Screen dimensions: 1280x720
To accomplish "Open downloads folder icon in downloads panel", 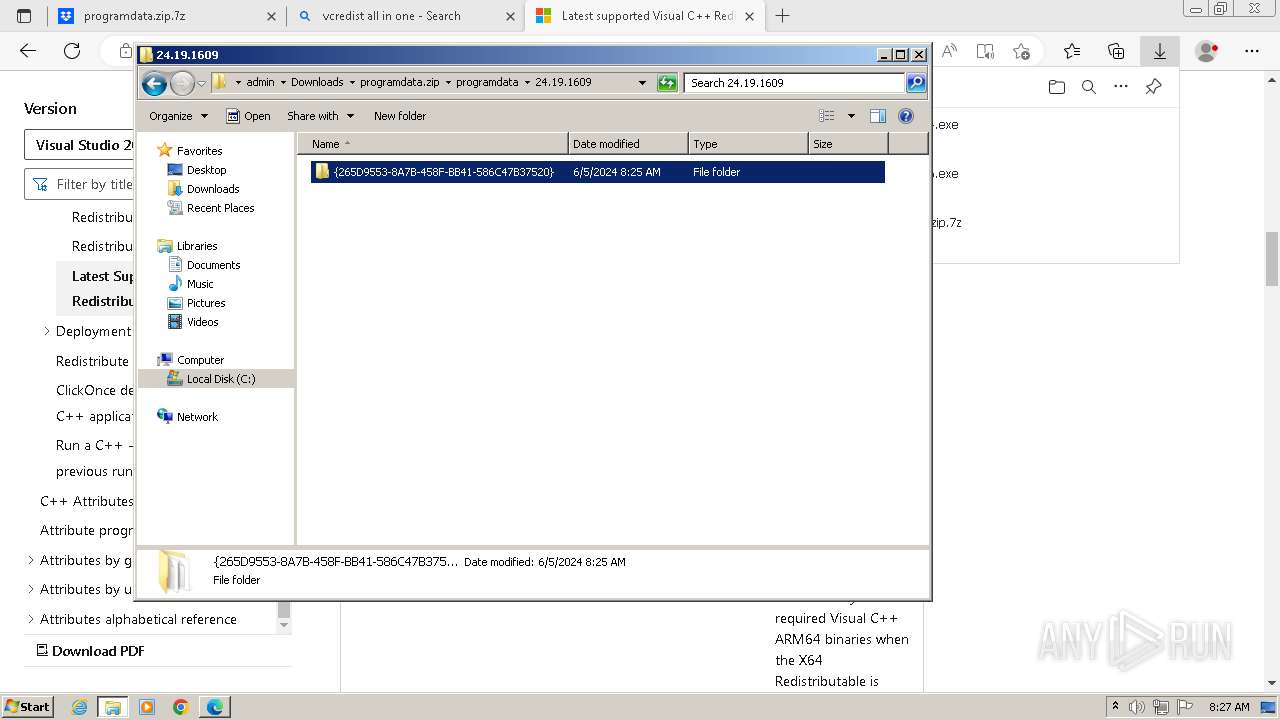I will point(1057,87).
